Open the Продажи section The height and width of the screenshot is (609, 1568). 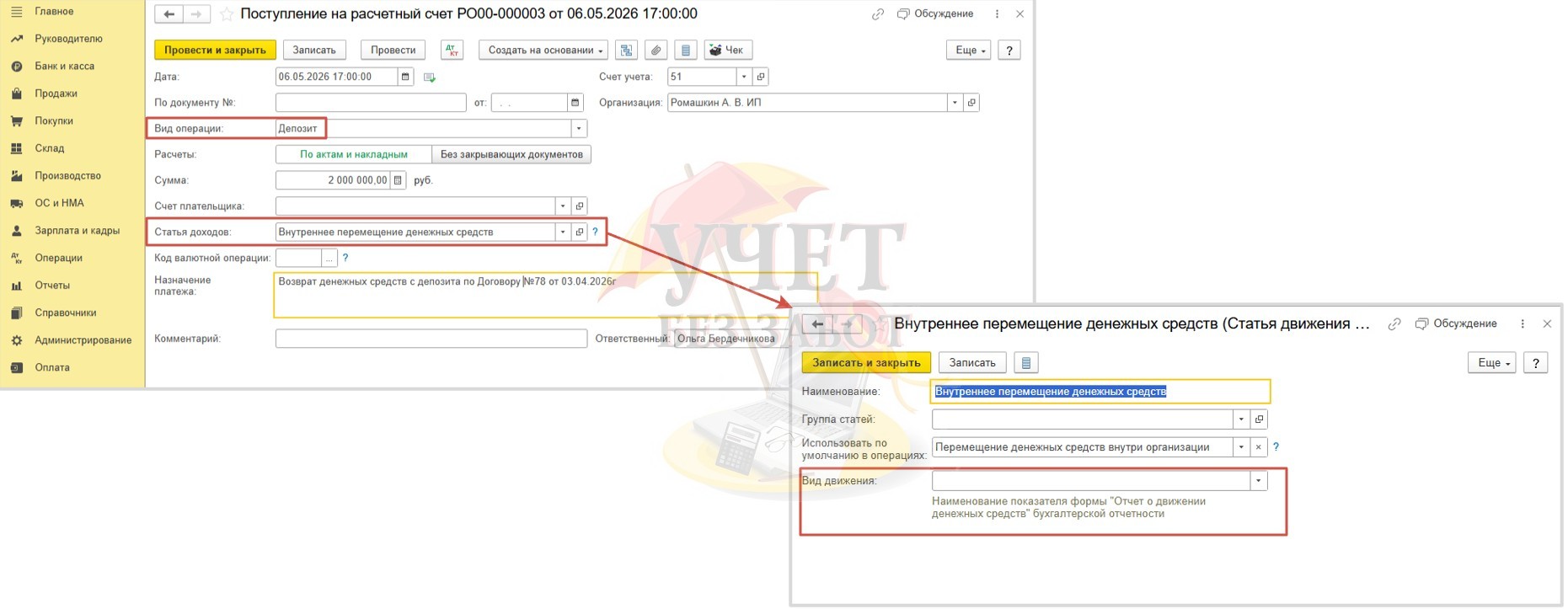tap(56, 93)
